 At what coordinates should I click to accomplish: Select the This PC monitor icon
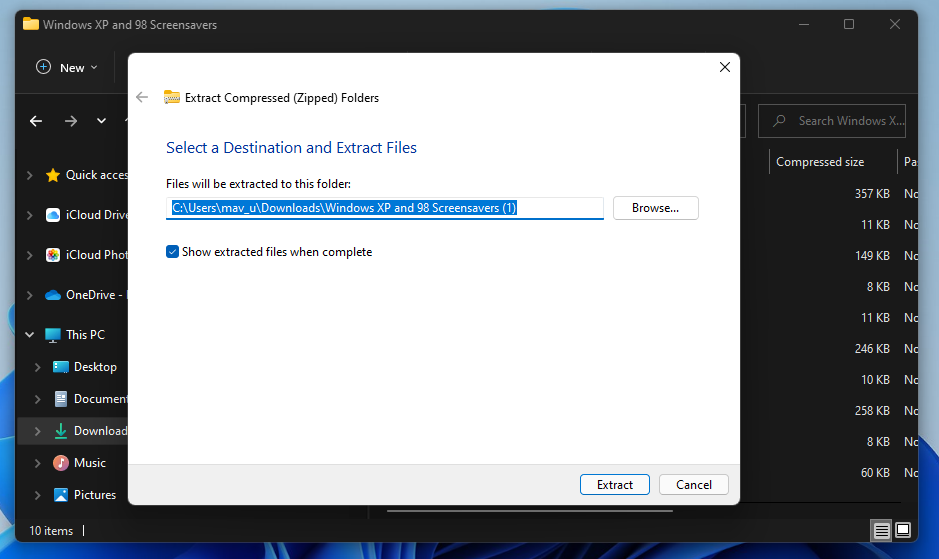(x=53, y=336)
